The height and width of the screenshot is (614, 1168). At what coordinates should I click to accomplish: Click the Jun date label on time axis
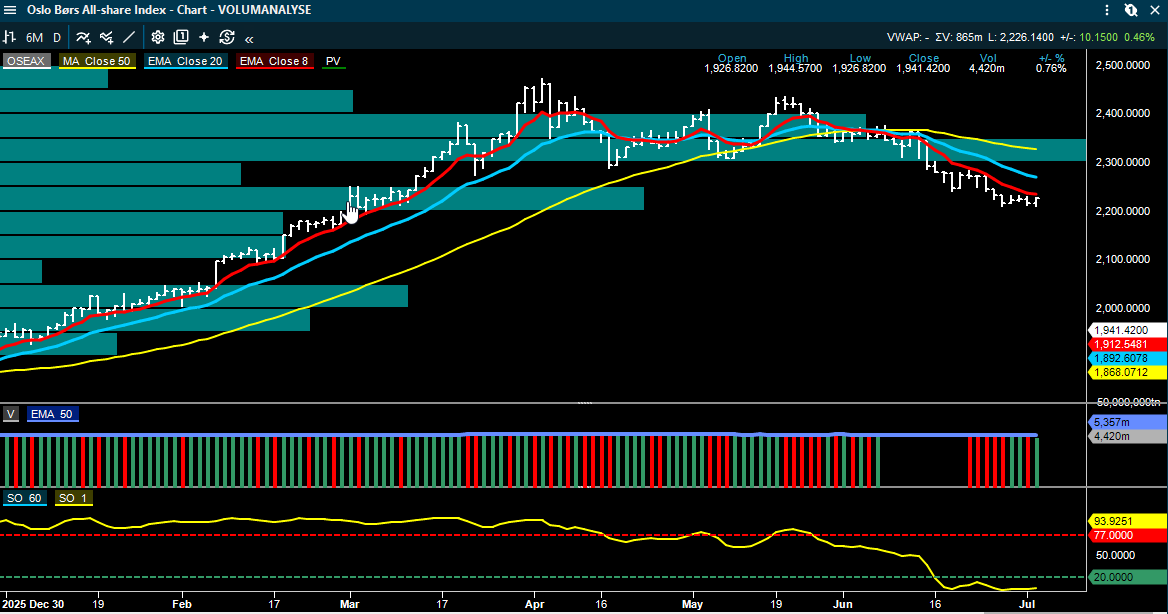pos(842,604)
